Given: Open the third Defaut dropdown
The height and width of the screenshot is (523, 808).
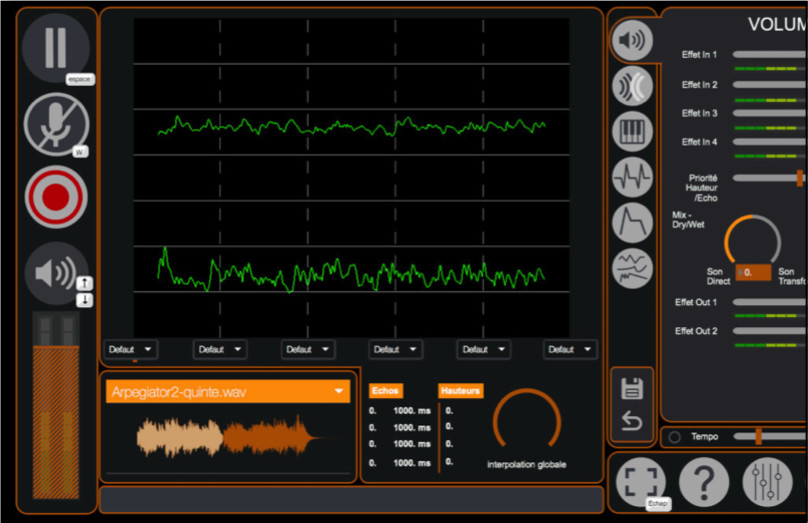Looking at the screenshot, I should click(x=308, y=349).
